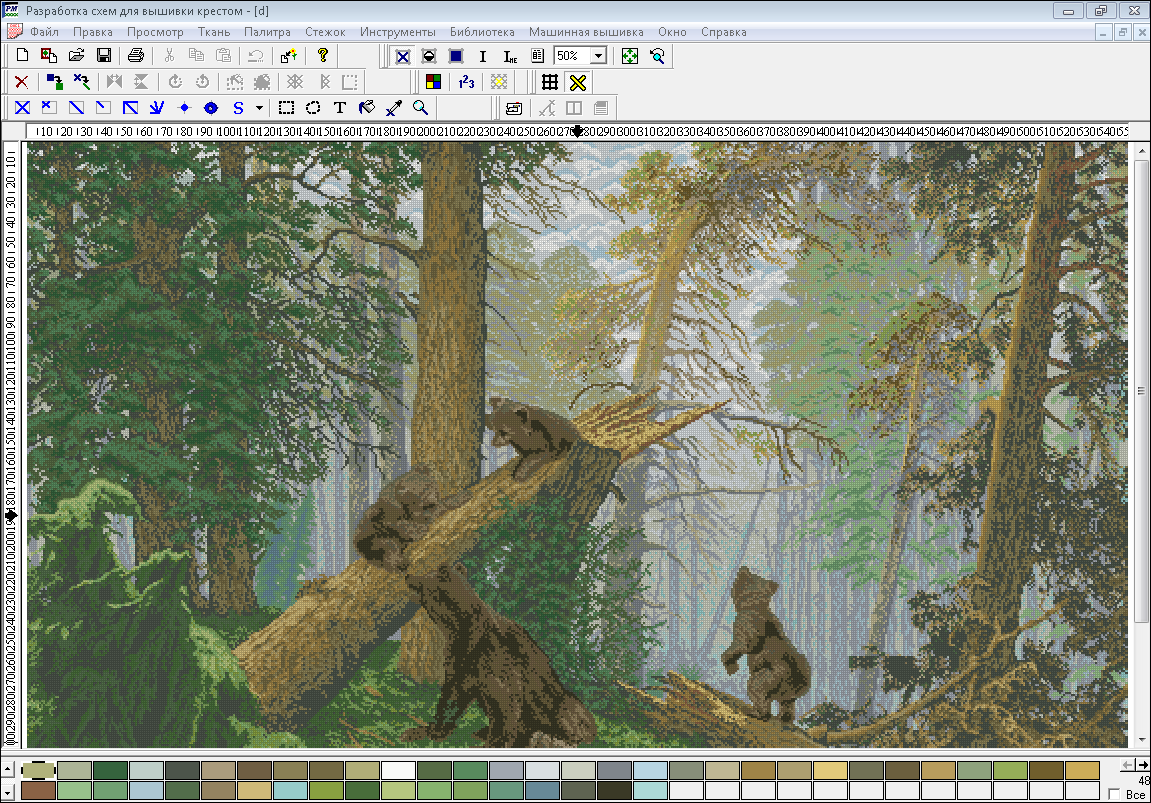Click the red X delete icon
The width and height of the screenshot is (1151, 803).
click(22, 81)
